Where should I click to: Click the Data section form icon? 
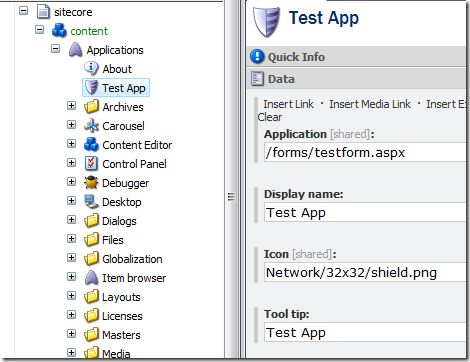pyautogui.click(x=257, y=79)
